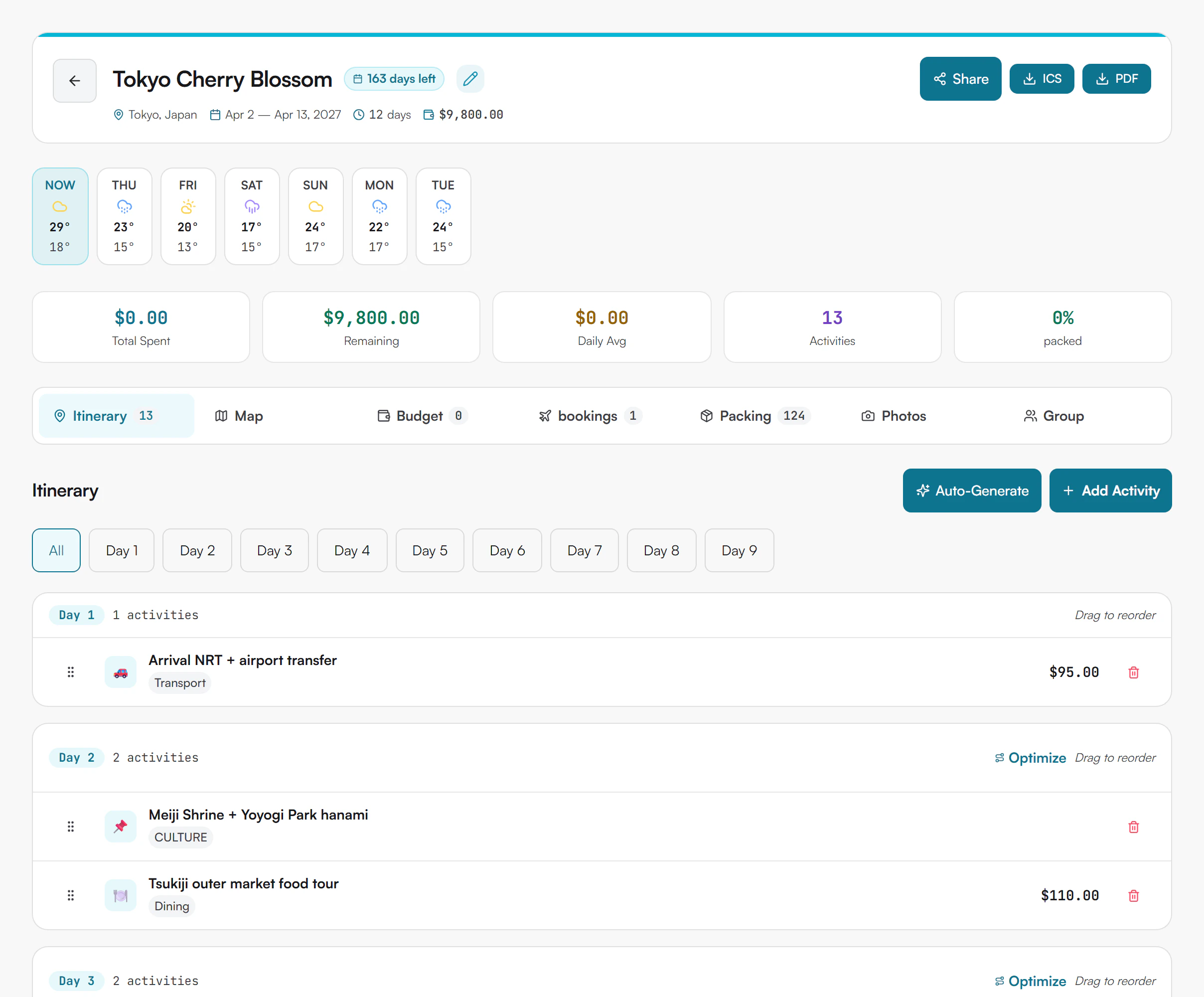
Task: Click the back arrow button
Action: pos(75,80)
